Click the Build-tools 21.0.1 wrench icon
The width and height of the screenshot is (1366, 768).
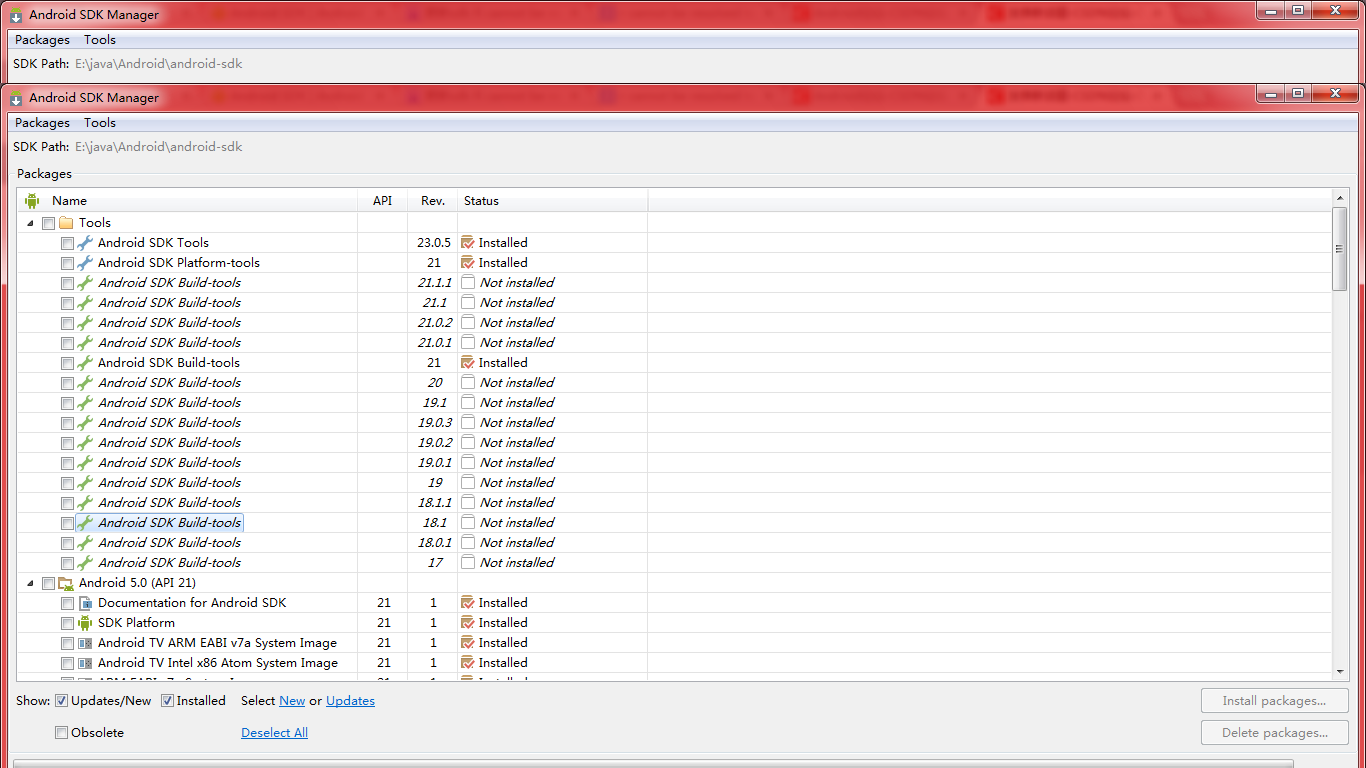pyautogui.click(x=85, y=343)
